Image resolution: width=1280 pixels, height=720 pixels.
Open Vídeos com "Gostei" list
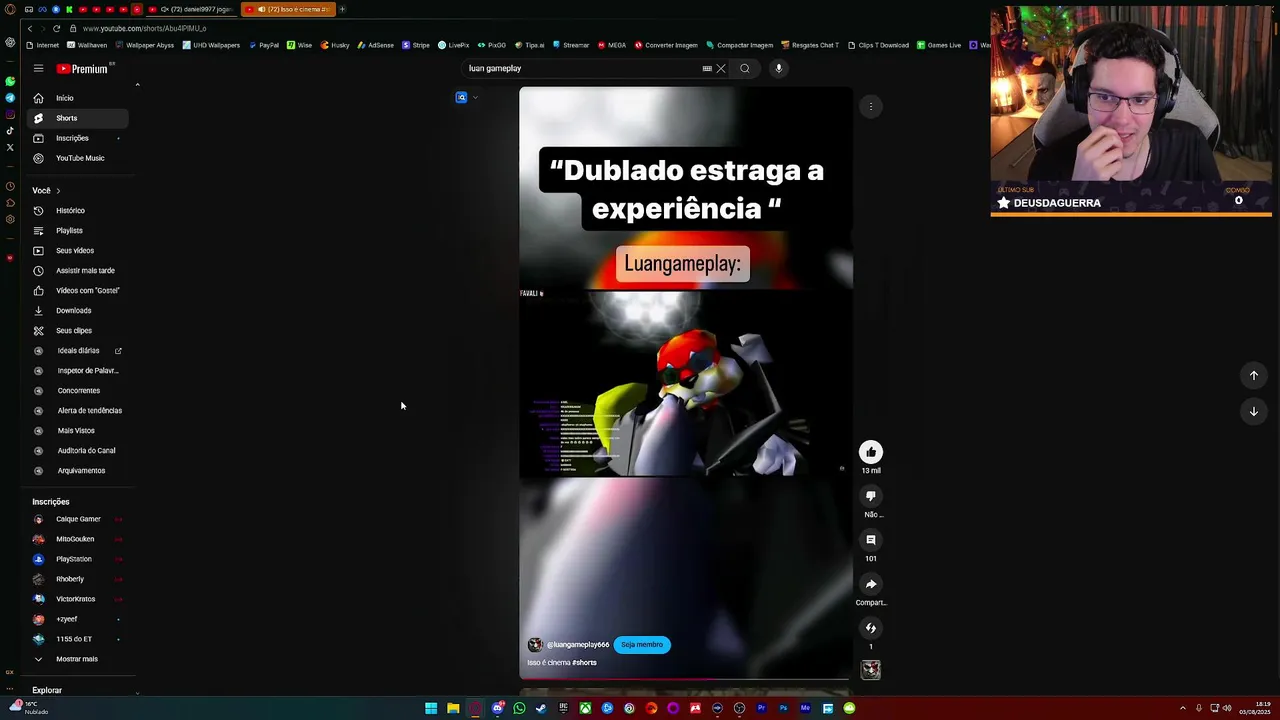tap(78, 291)
